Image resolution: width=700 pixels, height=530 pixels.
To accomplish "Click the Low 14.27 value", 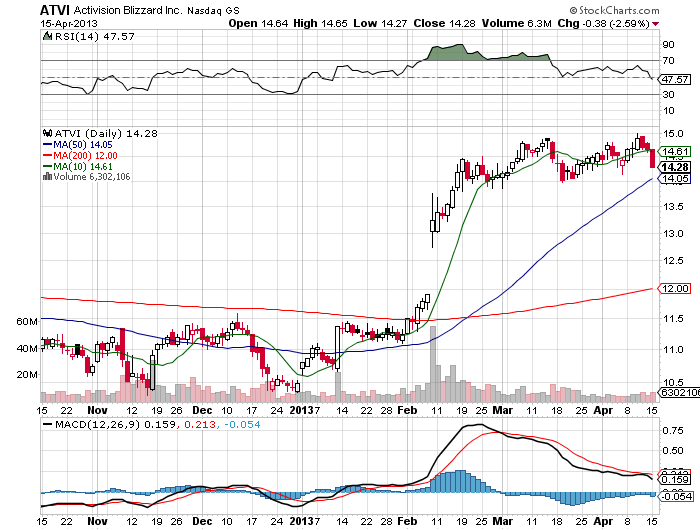I will coord(380,24).
